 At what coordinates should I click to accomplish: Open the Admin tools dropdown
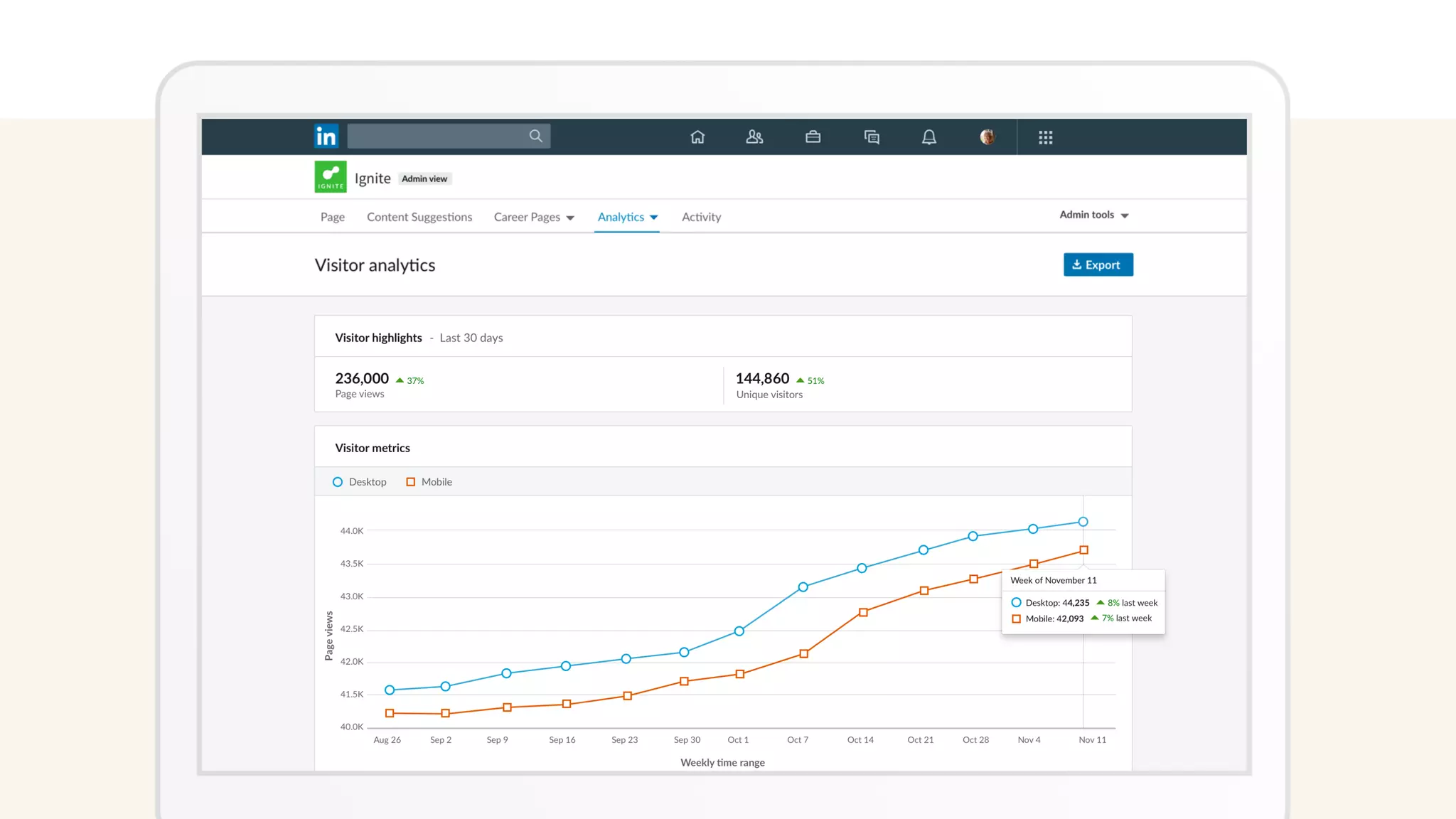point(1093,215)
